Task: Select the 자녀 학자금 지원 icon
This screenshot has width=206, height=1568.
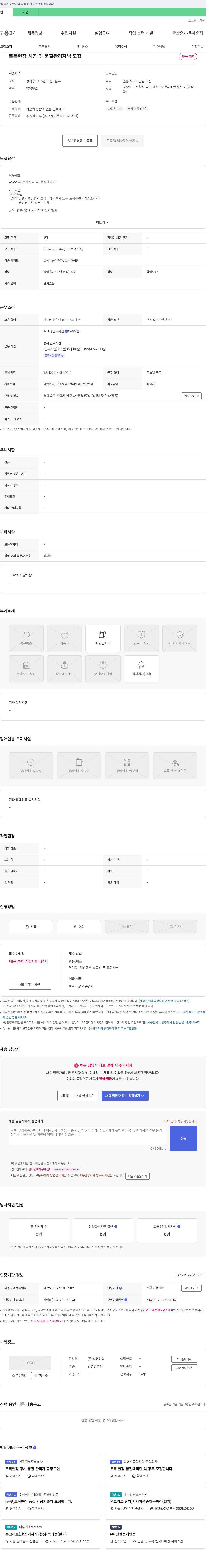Action: (x=180, y=639)
